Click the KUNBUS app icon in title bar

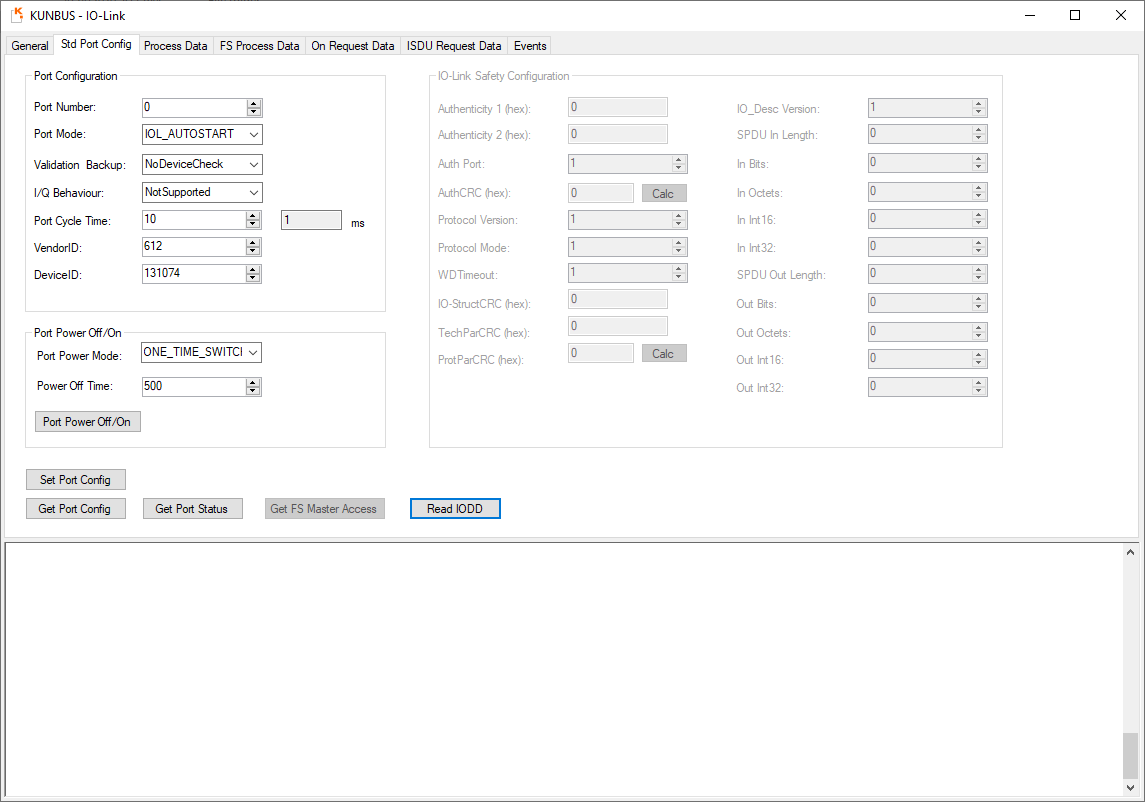tap(16, 15)
